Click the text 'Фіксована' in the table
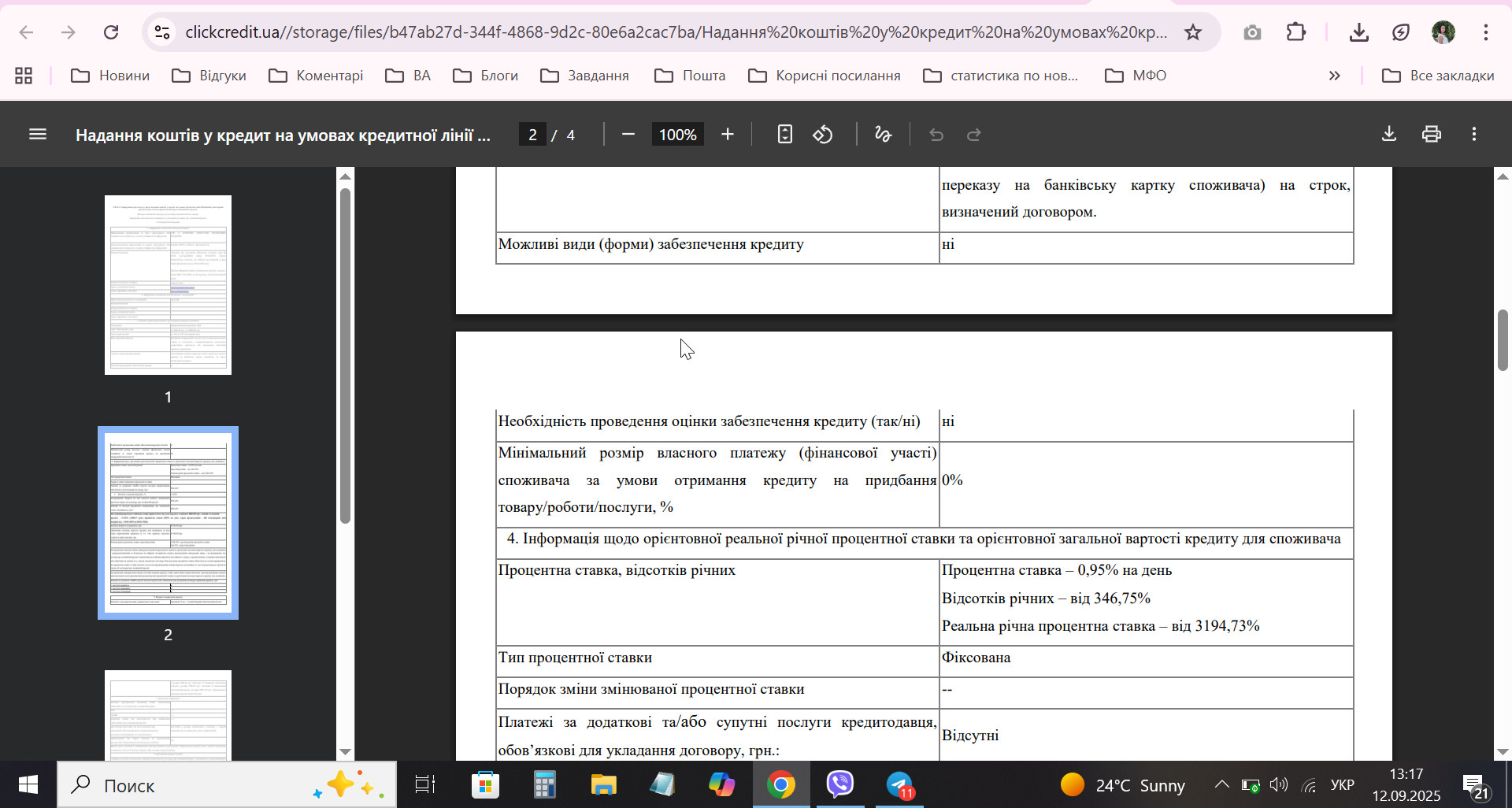This screenshot has width=1512, height=808. (976, 658)
